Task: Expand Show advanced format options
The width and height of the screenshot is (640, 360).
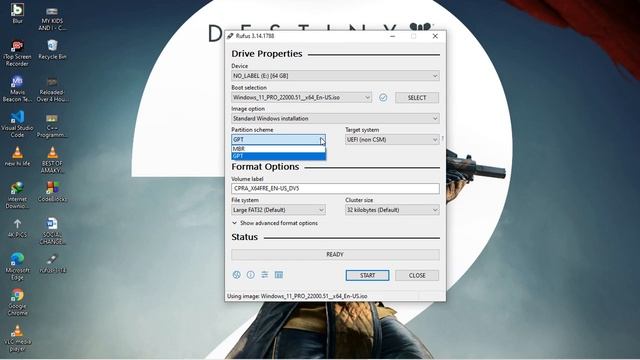Action: pyautogui.click(x=275, y=223)
